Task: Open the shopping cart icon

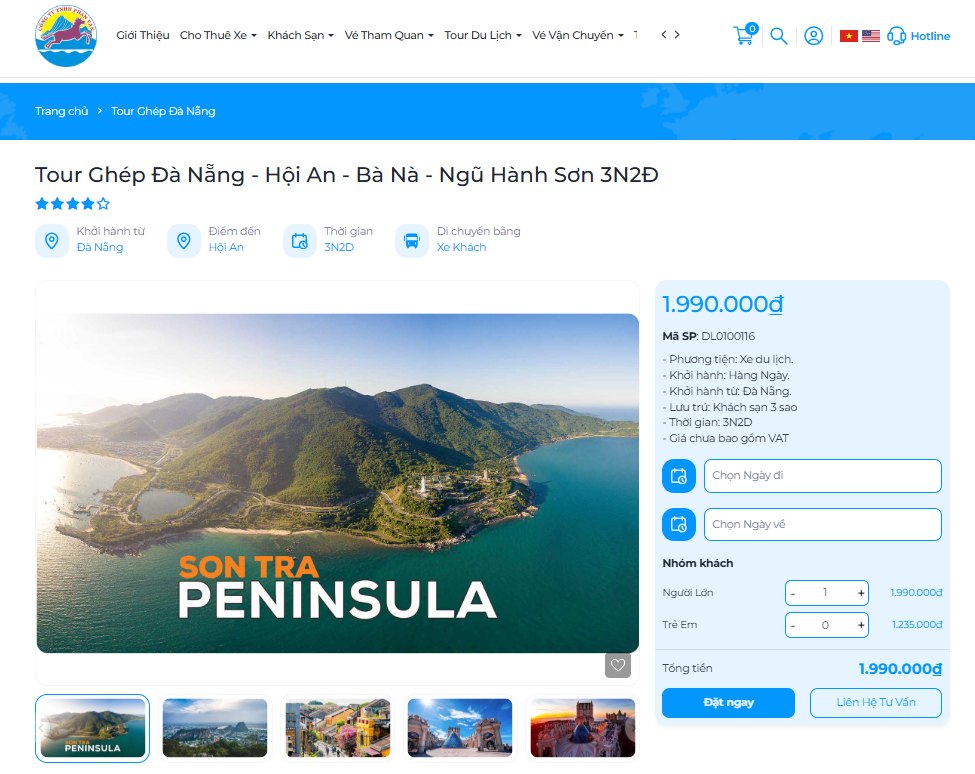Action: (x=743, y=36)
